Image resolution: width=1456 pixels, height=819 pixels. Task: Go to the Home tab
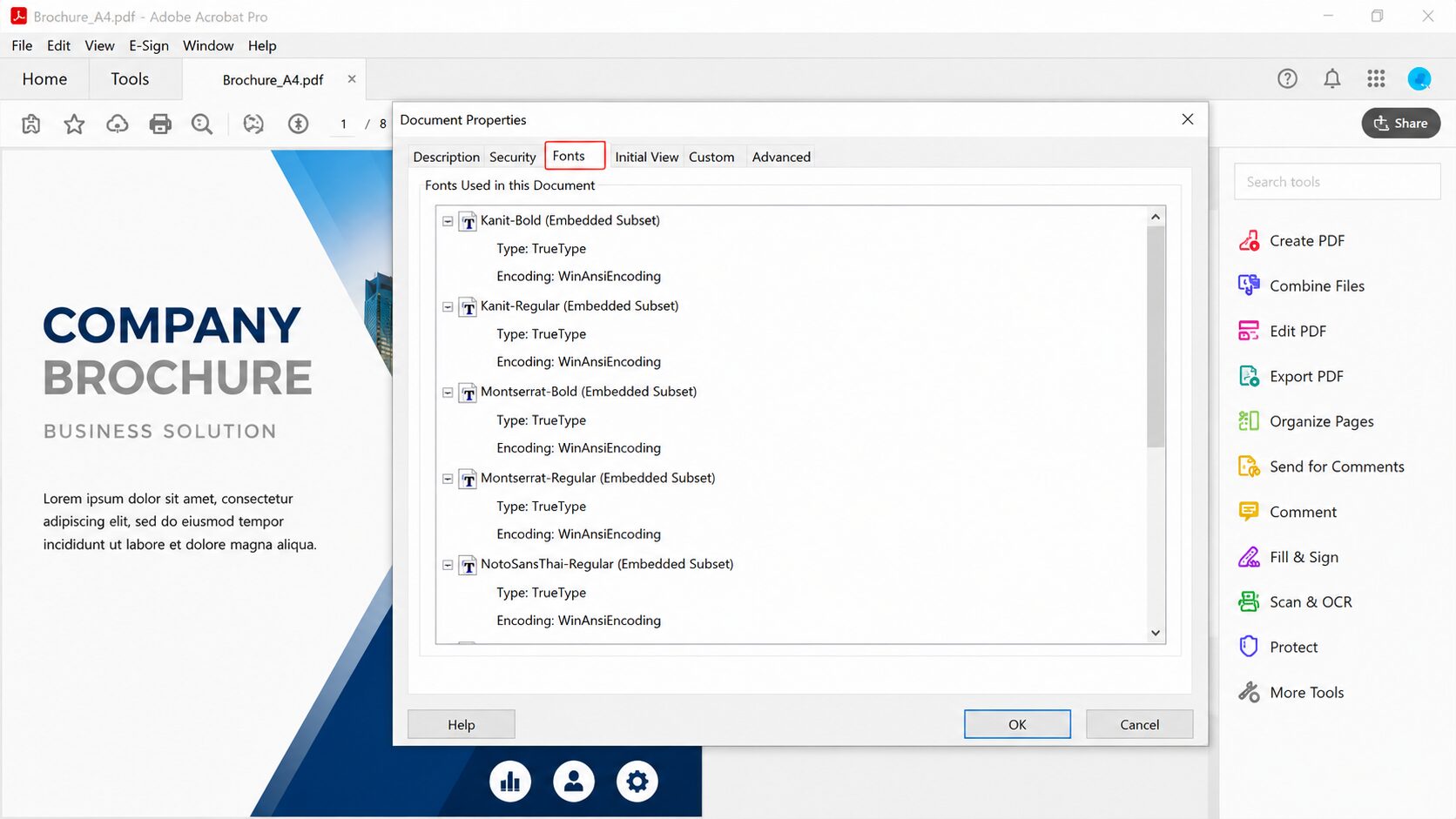[x=44, y=79]
